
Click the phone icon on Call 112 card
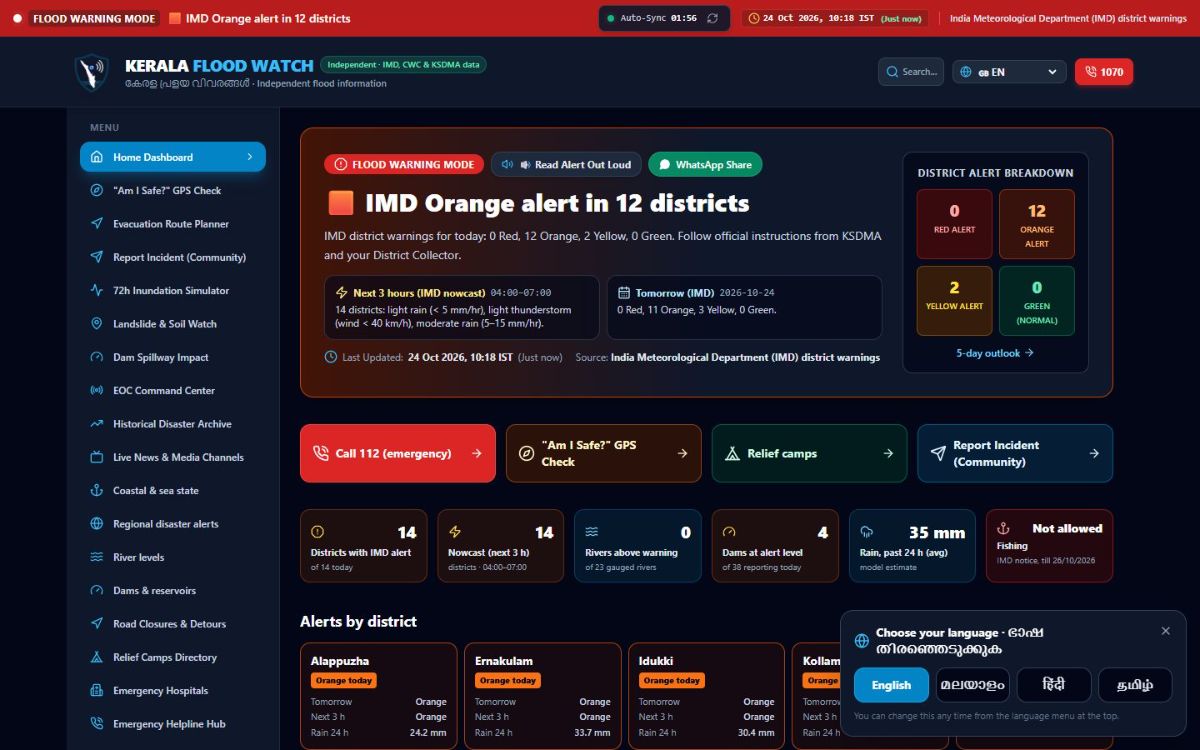coord(320,453)
